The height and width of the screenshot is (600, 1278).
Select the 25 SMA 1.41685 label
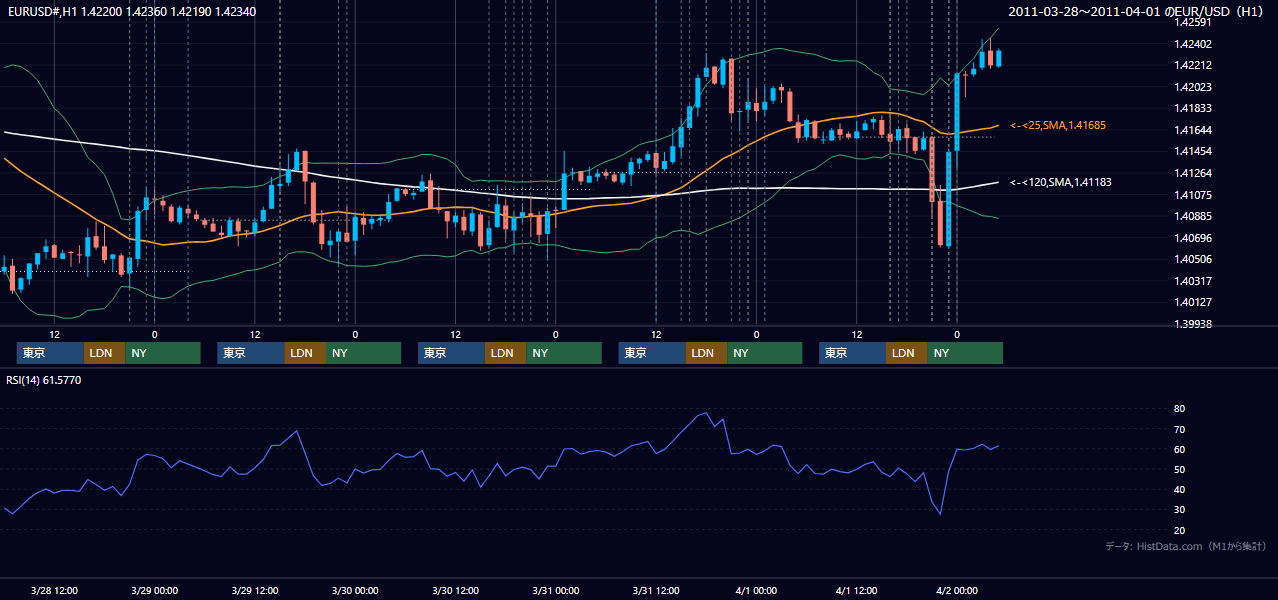(1059, 125)
